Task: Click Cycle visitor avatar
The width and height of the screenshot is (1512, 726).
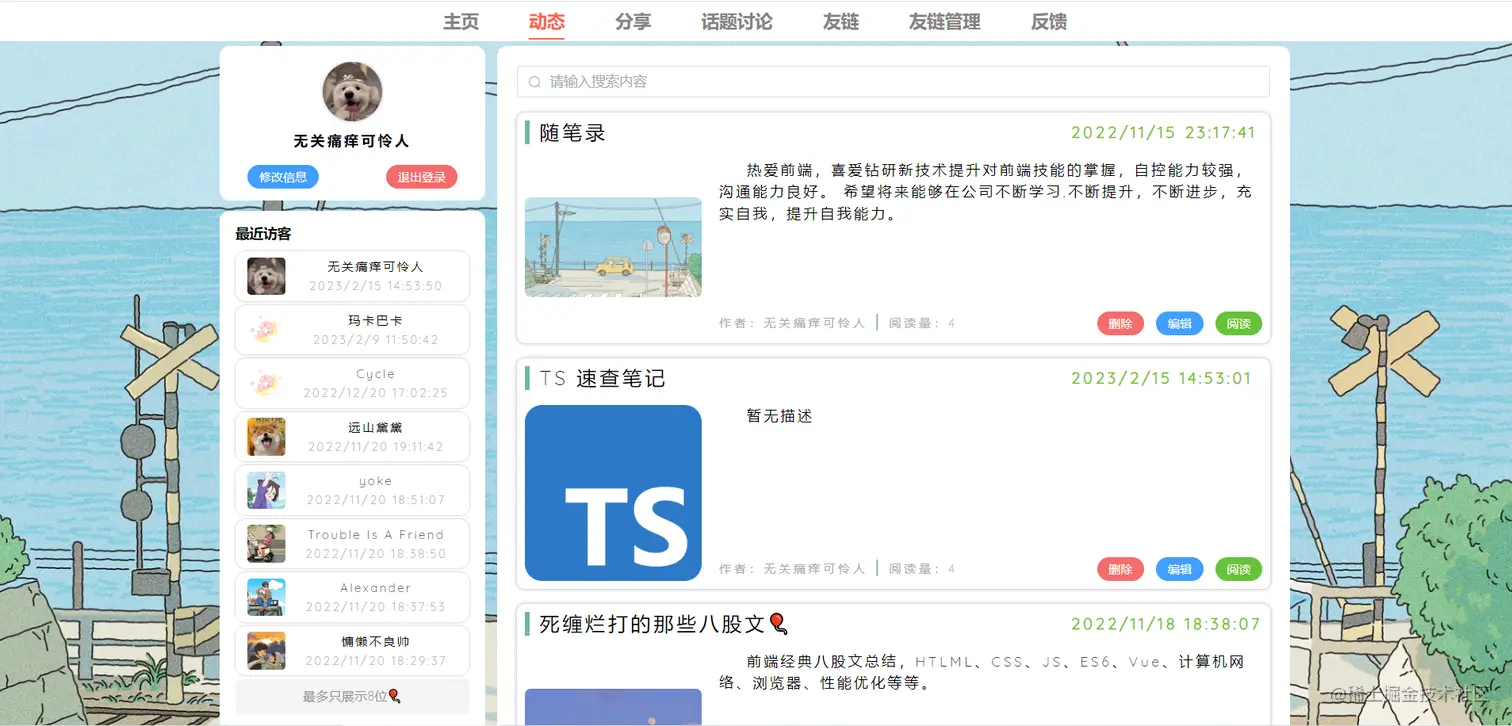Action: pyautogui.click(x=266, y=383)
